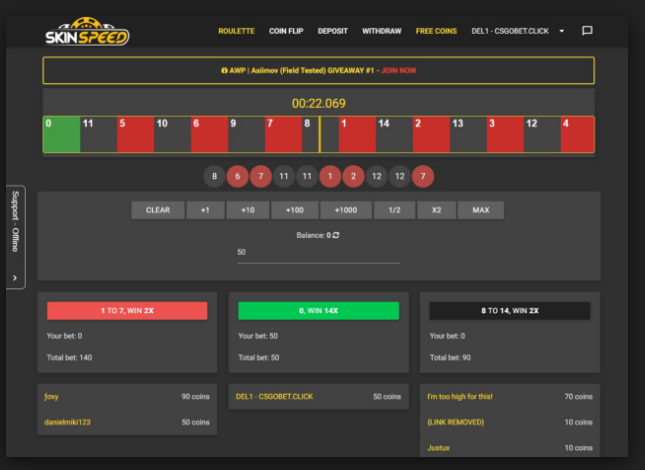Open the Roulette page
This screenshot has width=645, height=470.
237,31
